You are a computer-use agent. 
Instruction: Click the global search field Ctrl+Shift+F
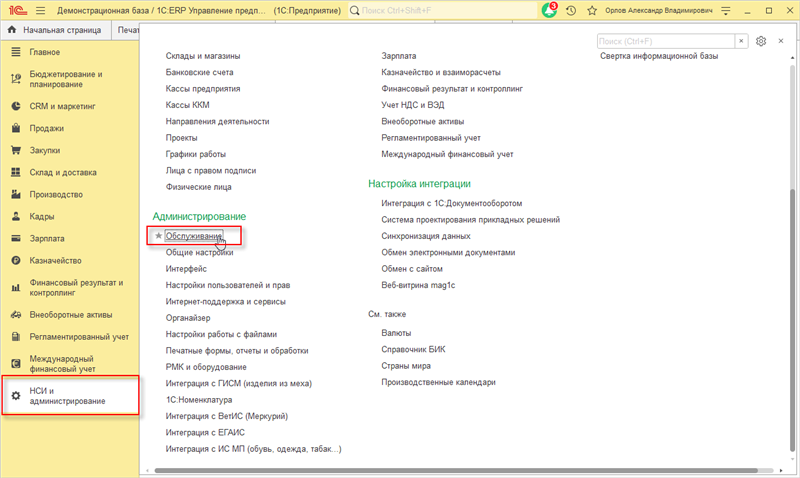click(440, 10)
